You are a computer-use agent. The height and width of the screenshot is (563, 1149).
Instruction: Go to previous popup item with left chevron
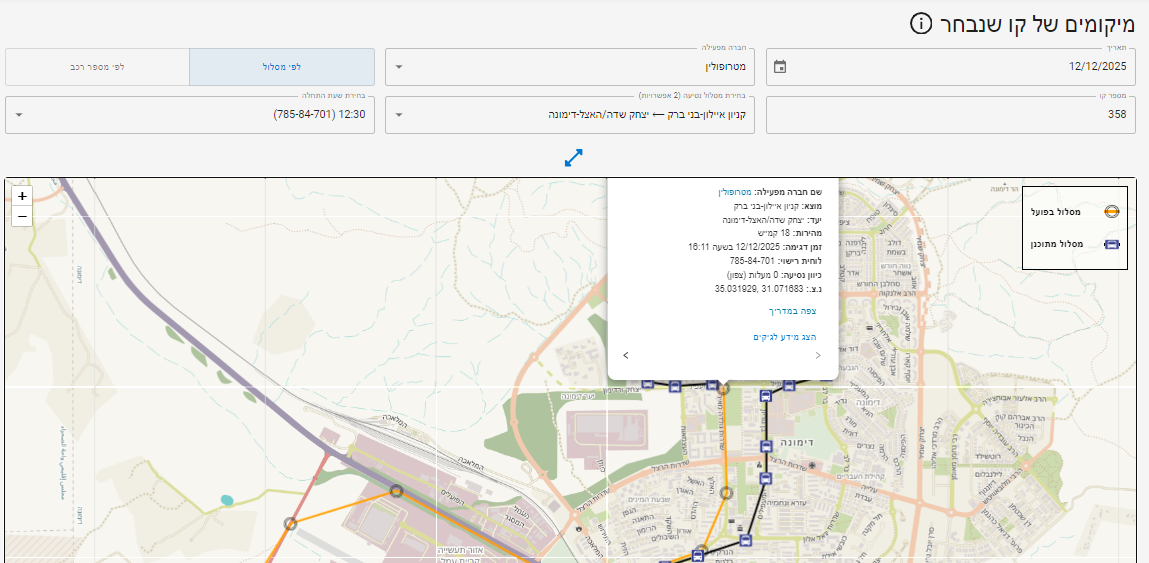[x=626, y=355]
